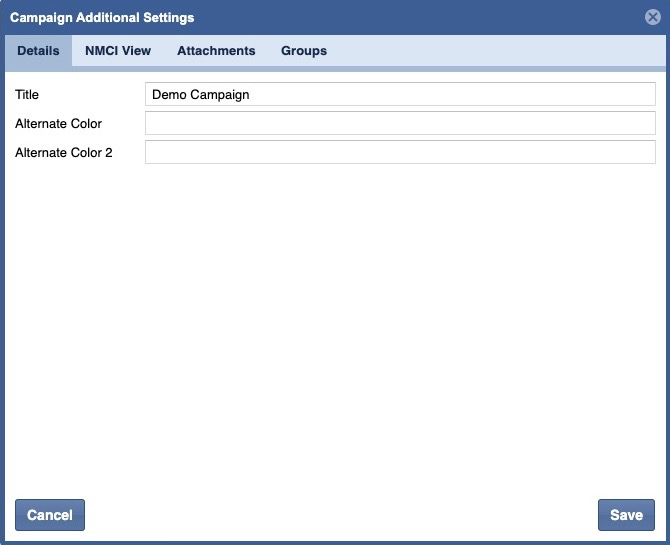This screenshot has width=670, height=545.
Task: Click inside the Alternate Color 2 field
Action: tap(400, 152)
